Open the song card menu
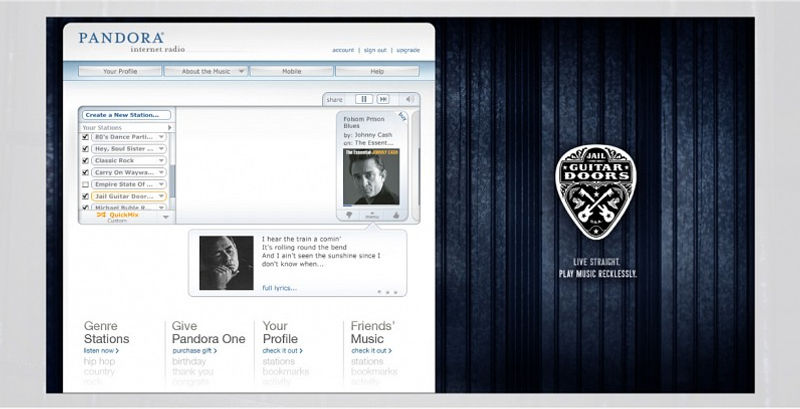Screen dimensions: 800x409 point(372,216)
